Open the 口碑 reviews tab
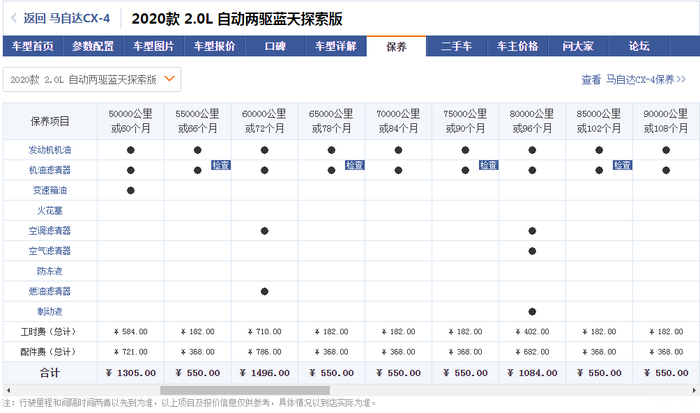The width and height of the screenshot is (700, 413). click(x=275, y=46)
